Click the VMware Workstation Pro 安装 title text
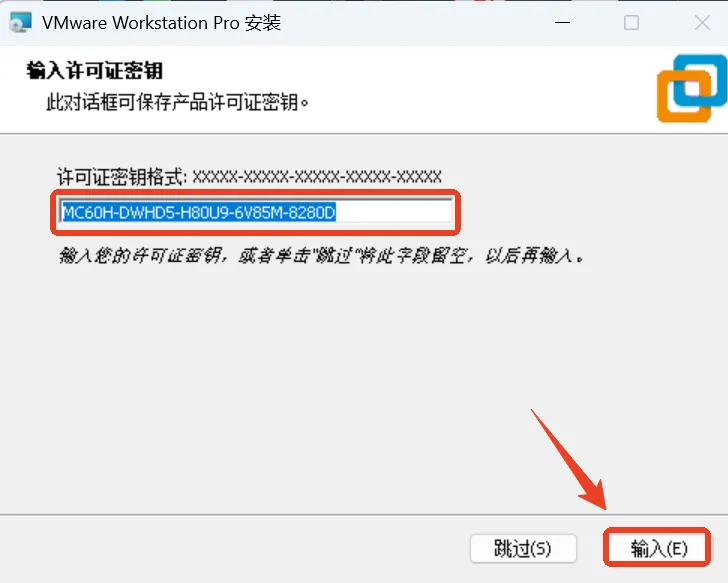 click(162, 22)
